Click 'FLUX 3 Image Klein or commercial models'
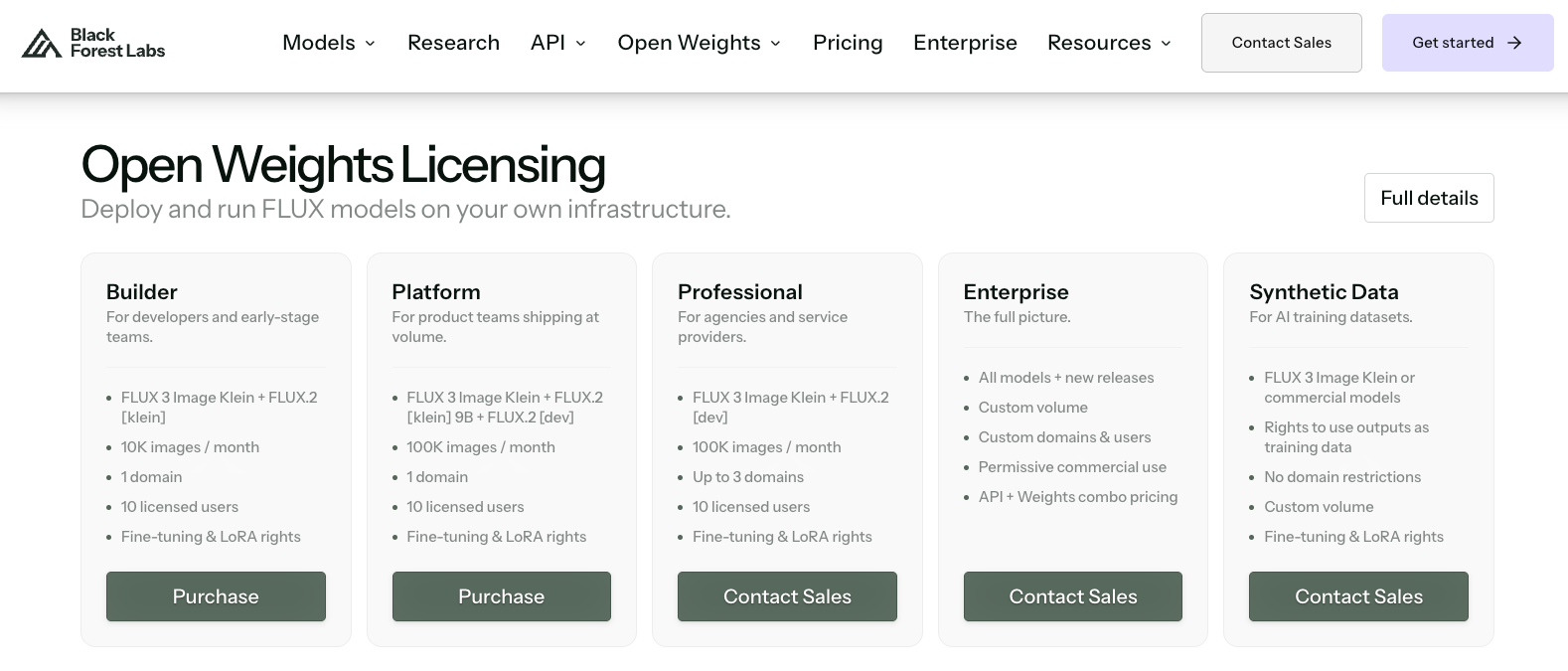 coord(1339,388)
